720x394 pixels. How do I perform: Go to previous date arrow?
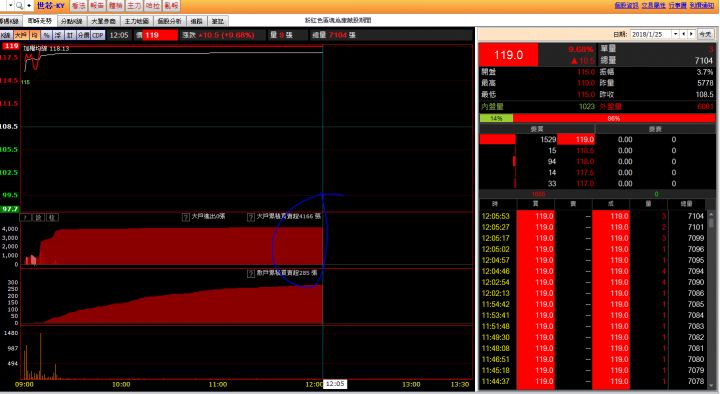pos(684,34)
